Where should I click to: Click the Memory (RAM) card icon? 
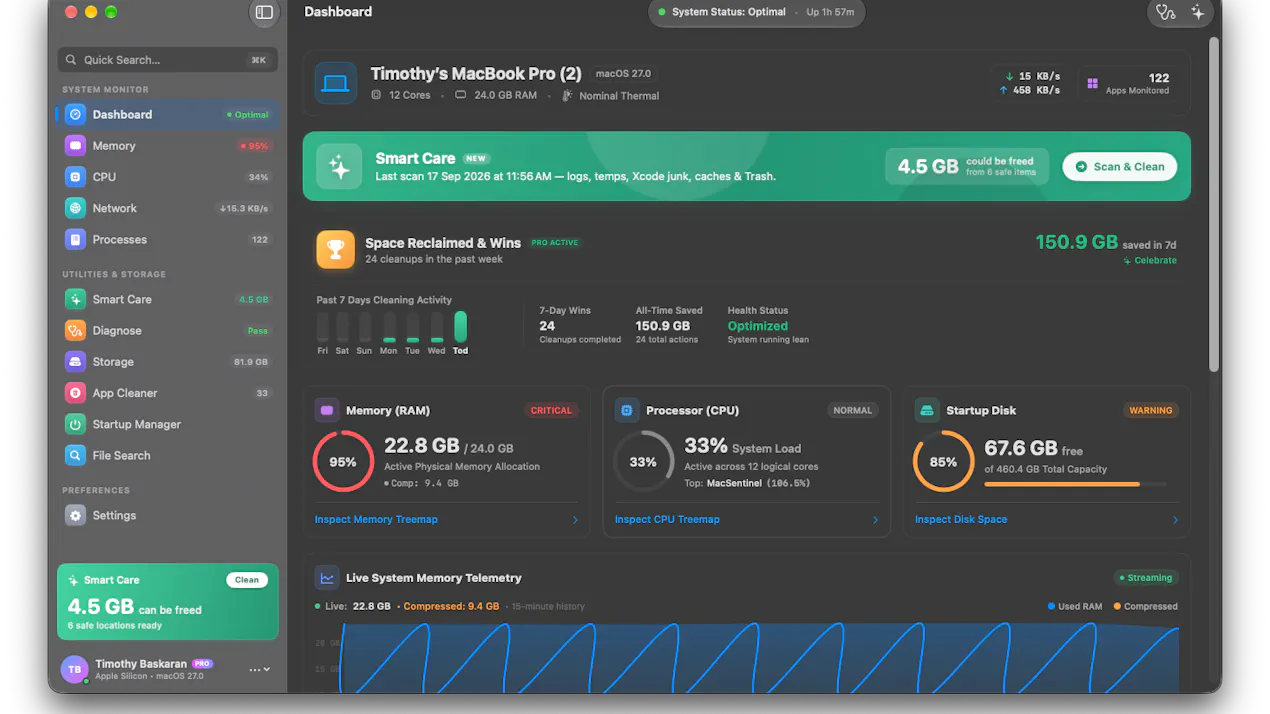click(x=326, y=410)
